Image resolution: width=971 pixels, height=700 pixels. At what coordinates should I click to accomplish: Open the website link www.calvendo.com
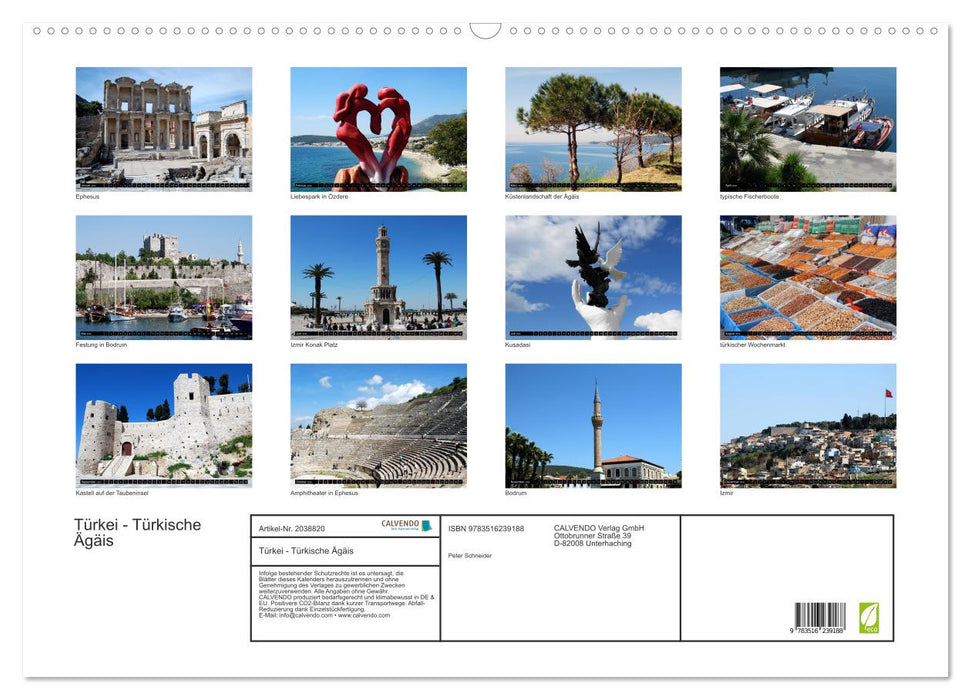(x=364, y=615)
